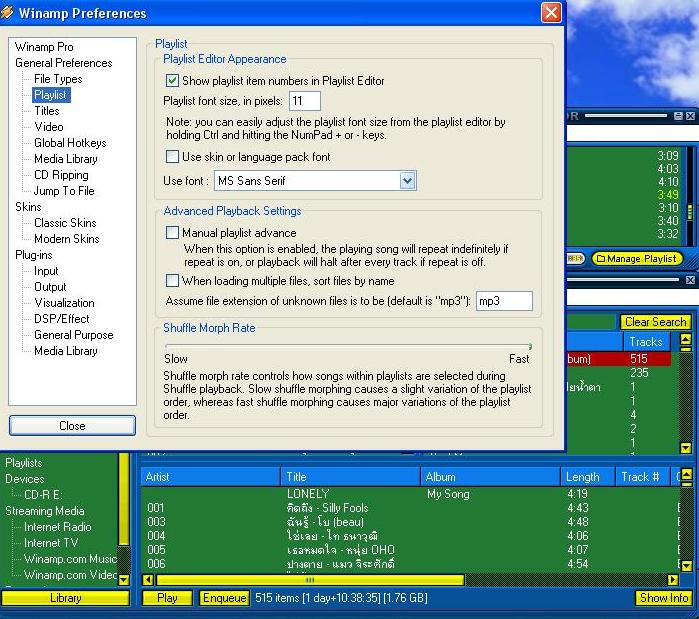Viewport: 699px width, 619px height.
Task: Open the Video preferences page
Action: (x=49, y=127)
